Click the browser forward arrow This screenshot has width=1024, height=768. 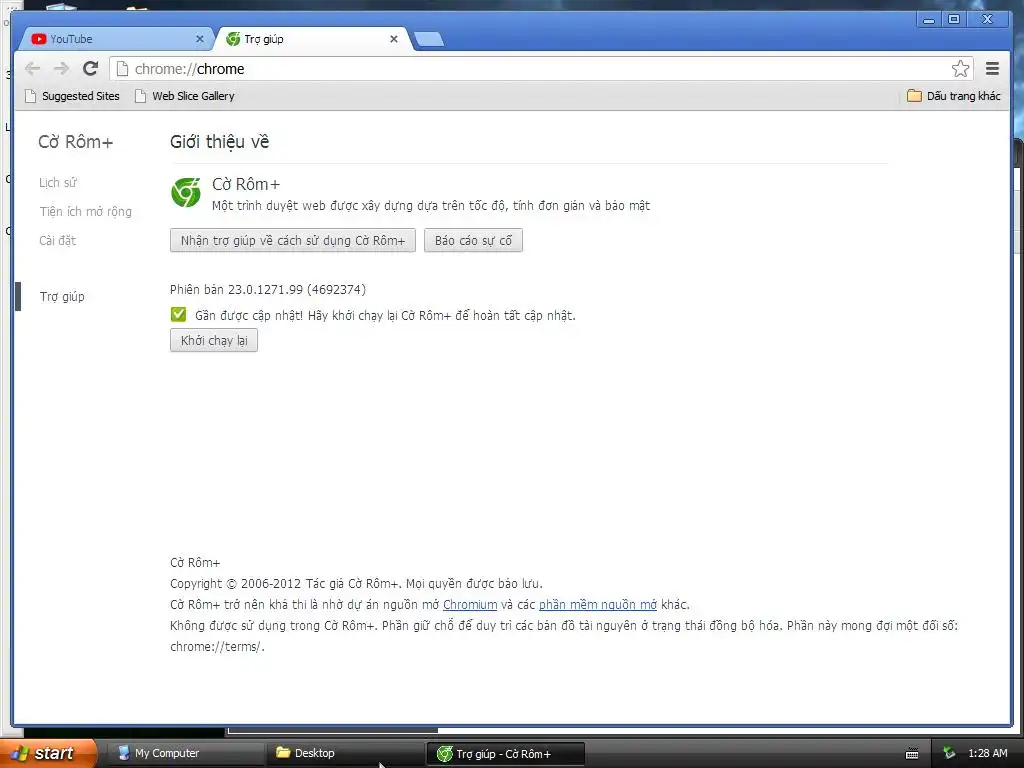pos(61,69)
